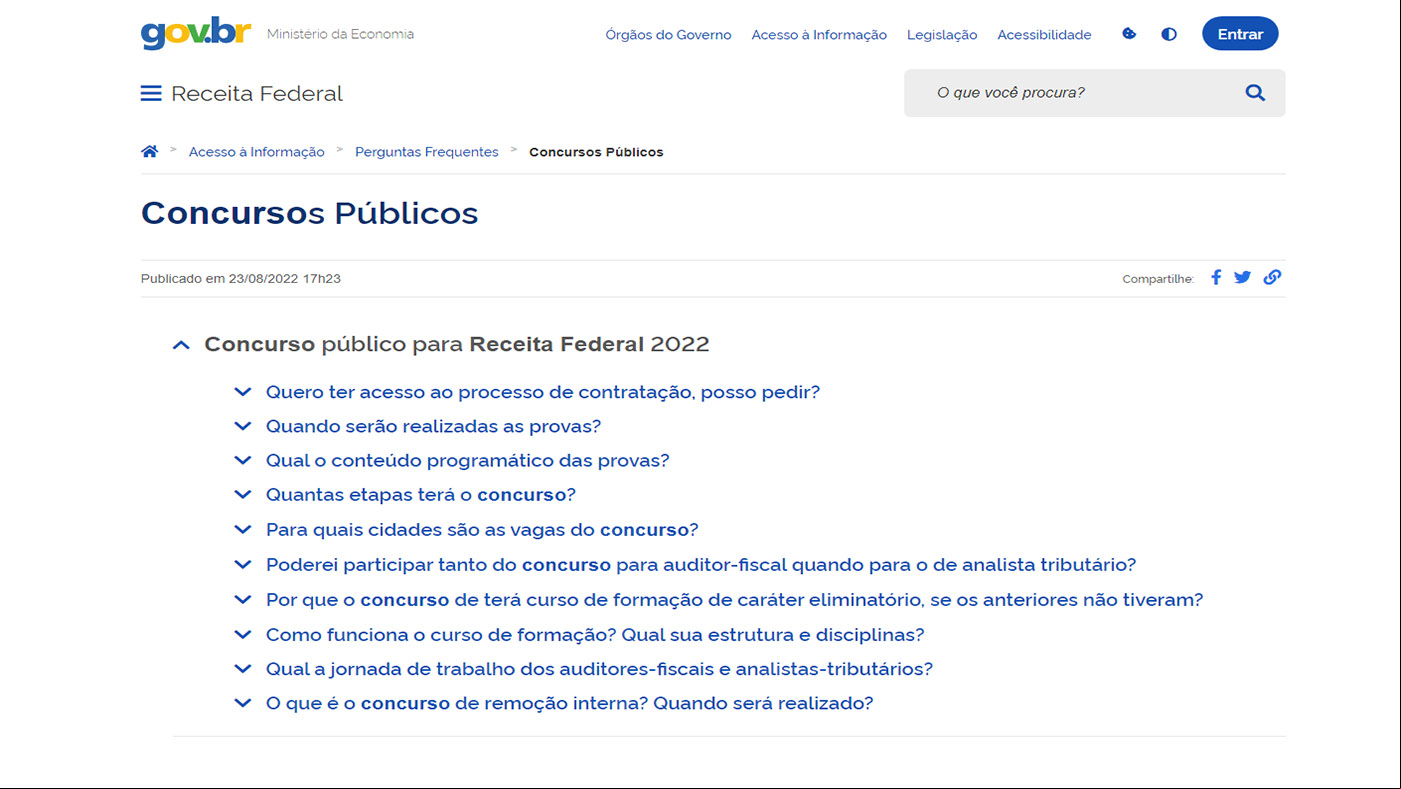Screen dimensions: 1401x789
Task: Share the page on Twitter
Action: pyautogui.click(x=1242, y=278)
